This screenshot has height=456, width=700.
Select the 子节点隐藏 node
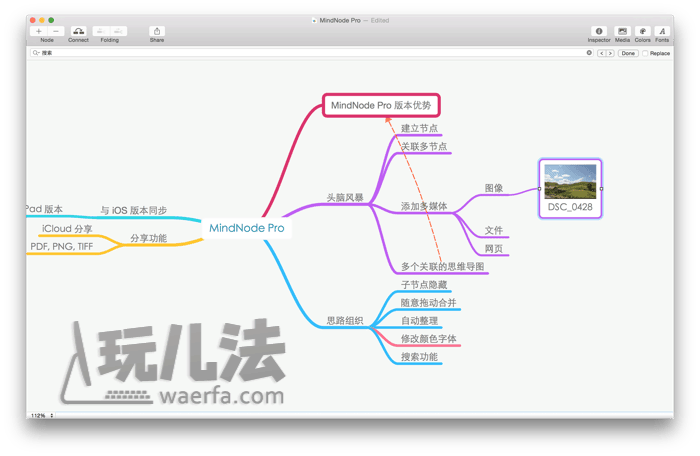point(424,285)
